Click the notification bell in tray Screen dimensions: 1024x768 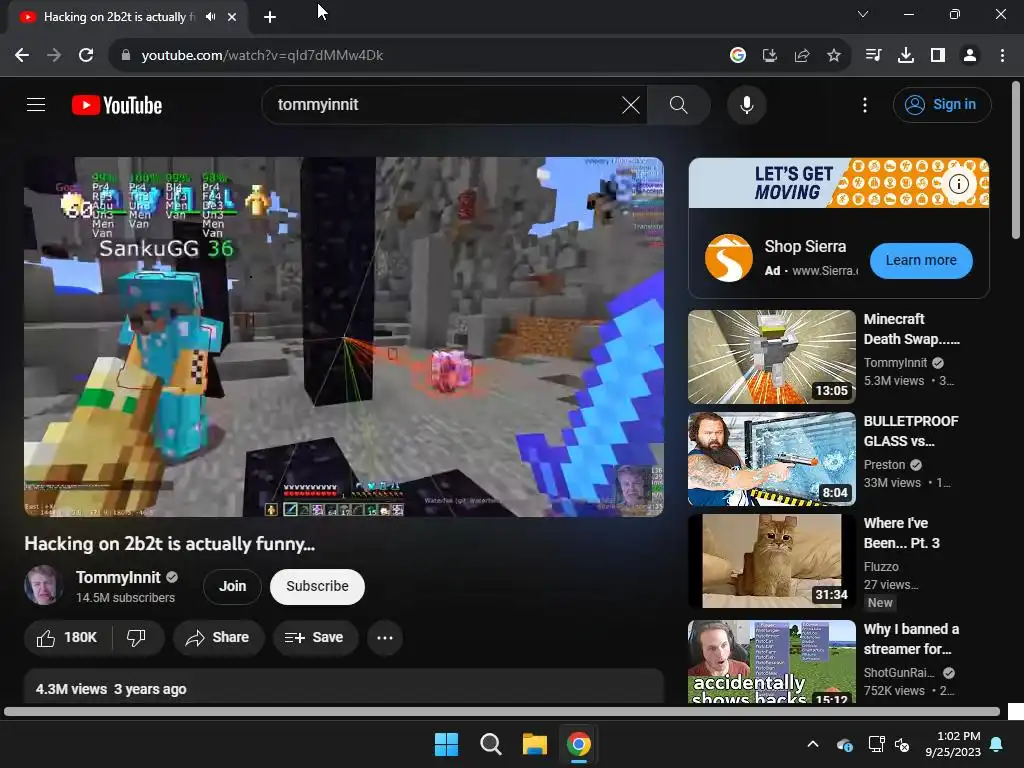pos(997,744)
